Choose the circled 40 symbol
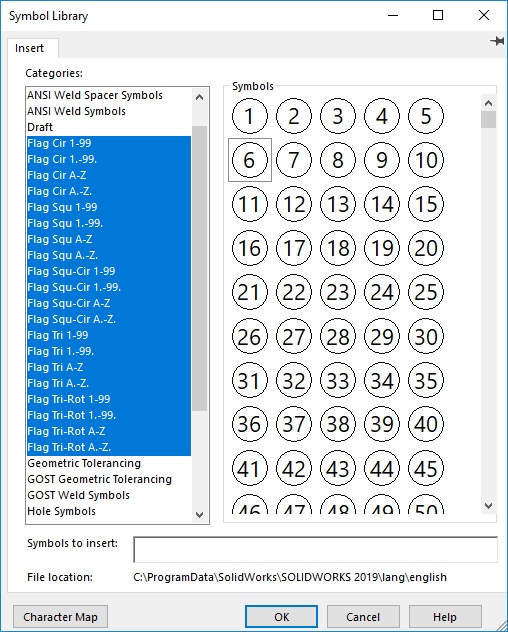Viewport: 508px width, 632px height. (x=426, y=424)
